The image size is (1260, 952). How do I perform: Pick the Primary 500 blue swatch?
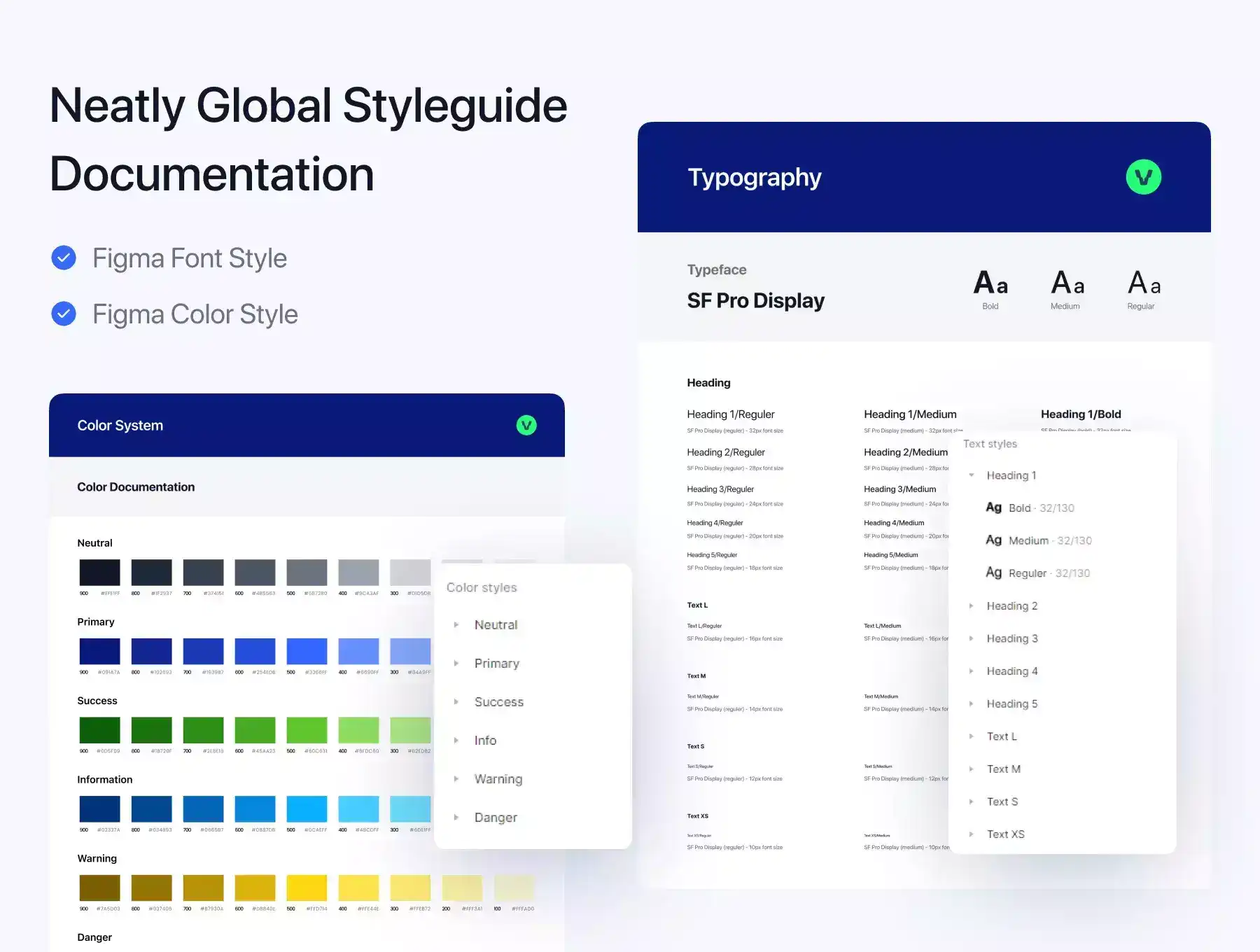pos(307,652)
